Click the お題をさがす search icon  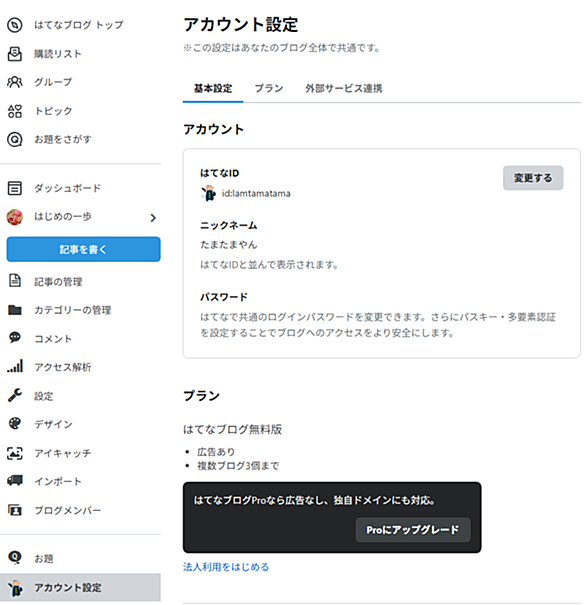15,140
